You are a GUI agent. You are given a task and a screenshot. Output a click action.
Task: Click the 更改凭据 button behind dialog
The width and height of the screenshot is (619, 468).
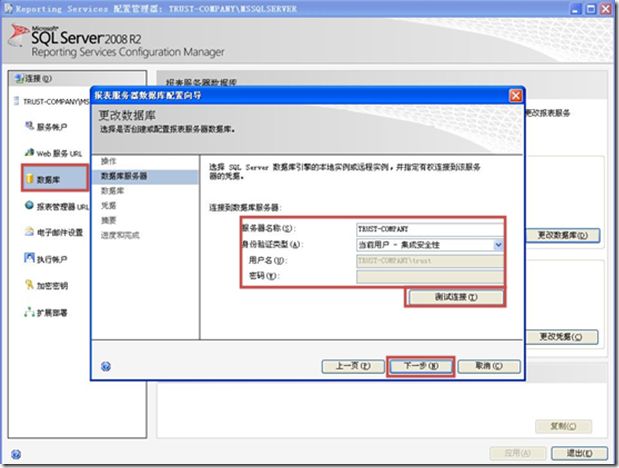click(x=561, y=337)
